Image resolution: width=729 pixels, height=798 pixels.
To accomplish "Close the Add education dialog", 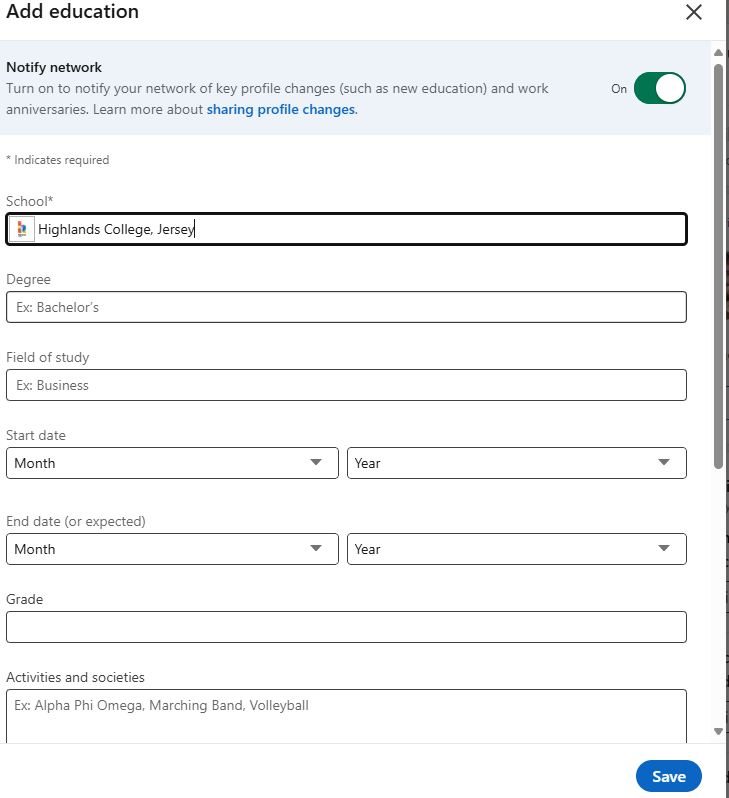I will coord(693,12).
